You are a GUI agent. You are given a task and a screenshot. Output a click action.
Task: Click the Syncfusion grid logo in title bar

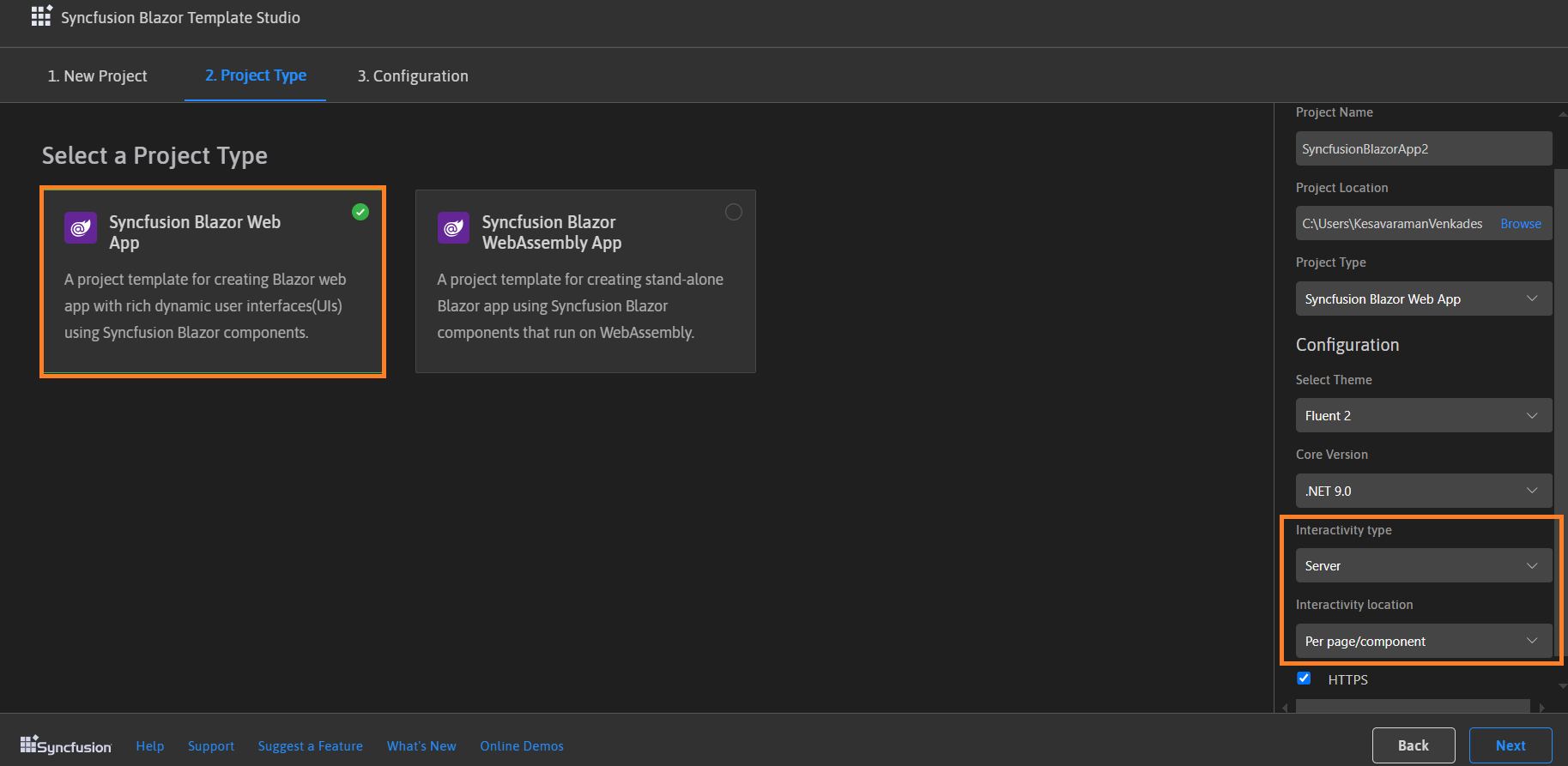pos(41,16)
